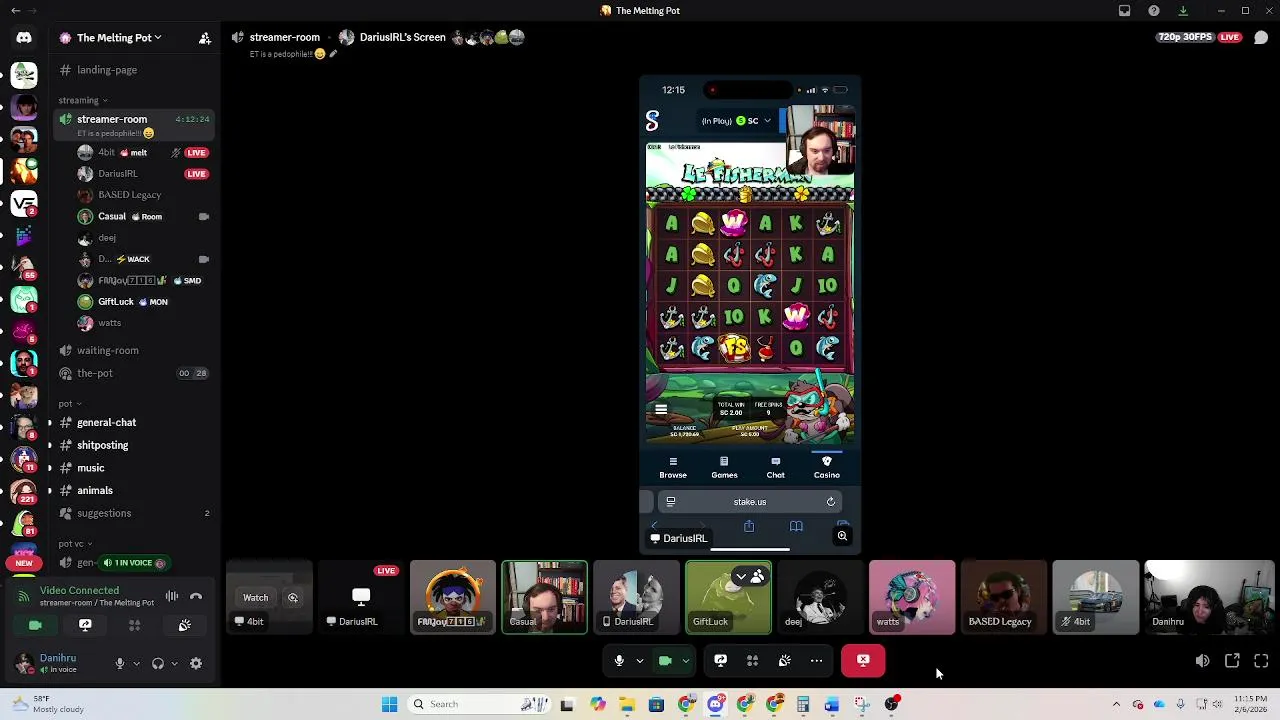
Task: Edit channel status with pencil icon
Action: [333, 54]
